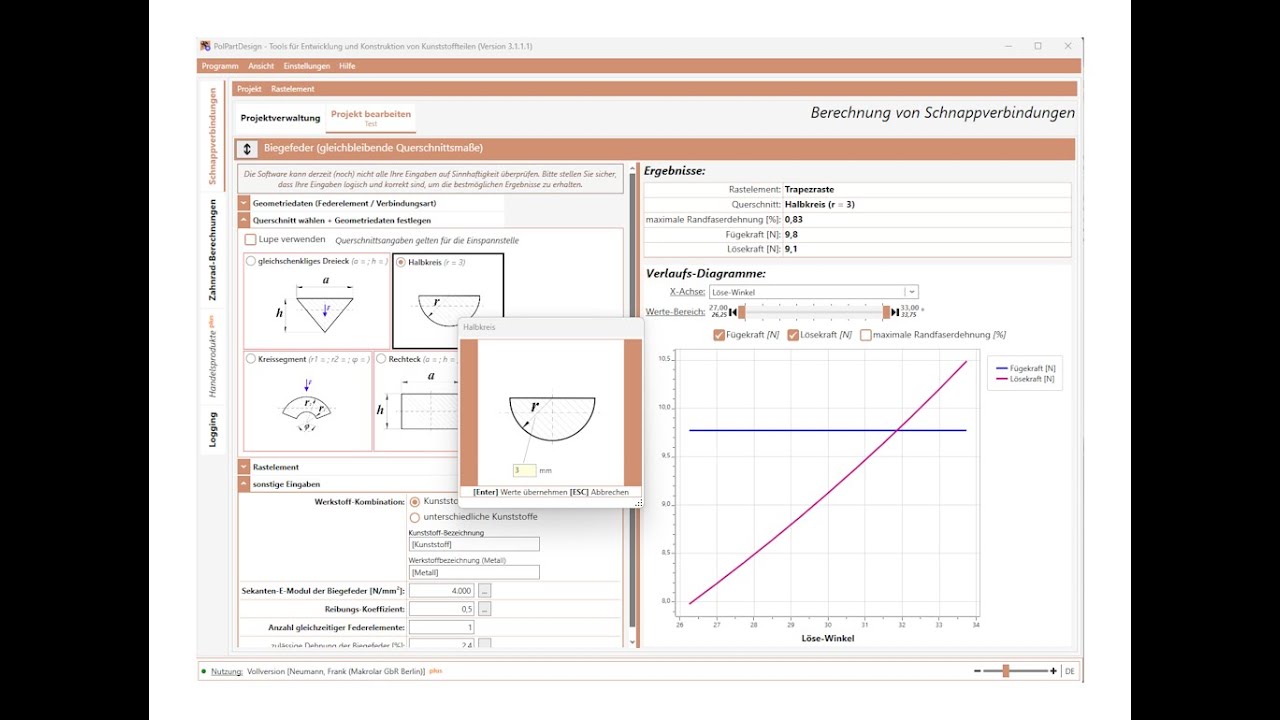Click the Kunststoff-Bezeichnung input field
The height and width of the screenshot is (720, 1280).
point(474,544)
